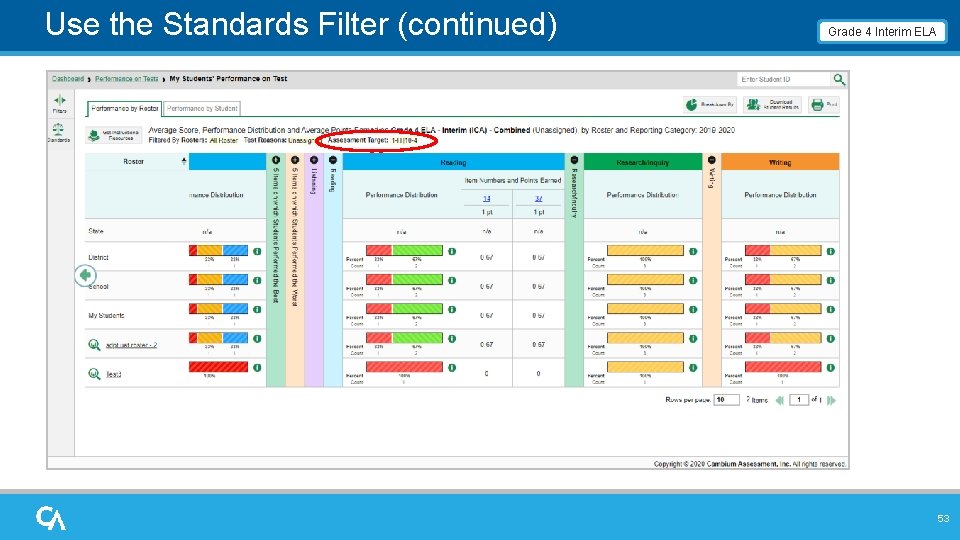Click School Research/Inquiry yellow distribution bar

(x=645, y=279)
